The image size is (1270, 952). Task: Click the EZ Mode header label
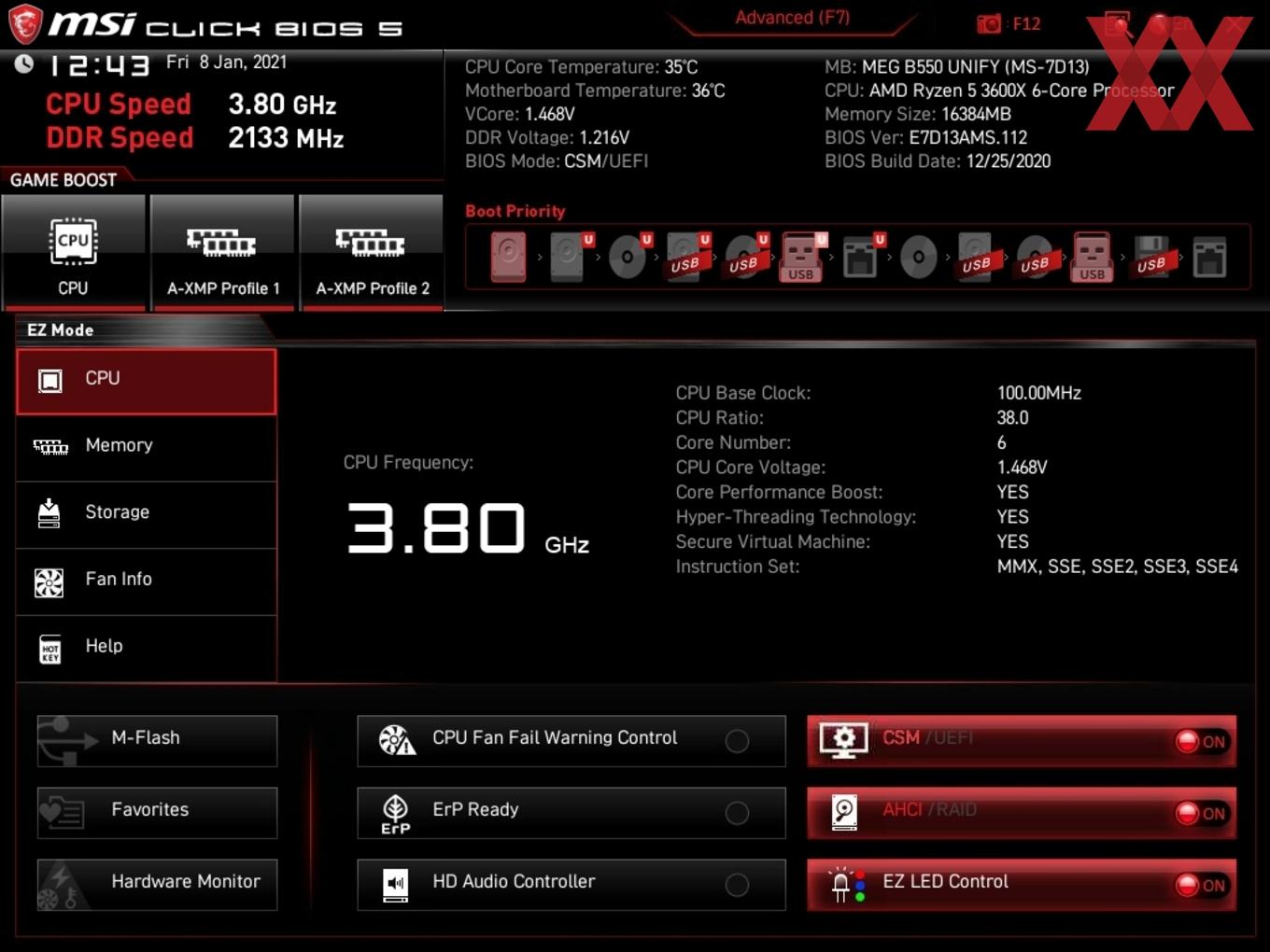60,329
